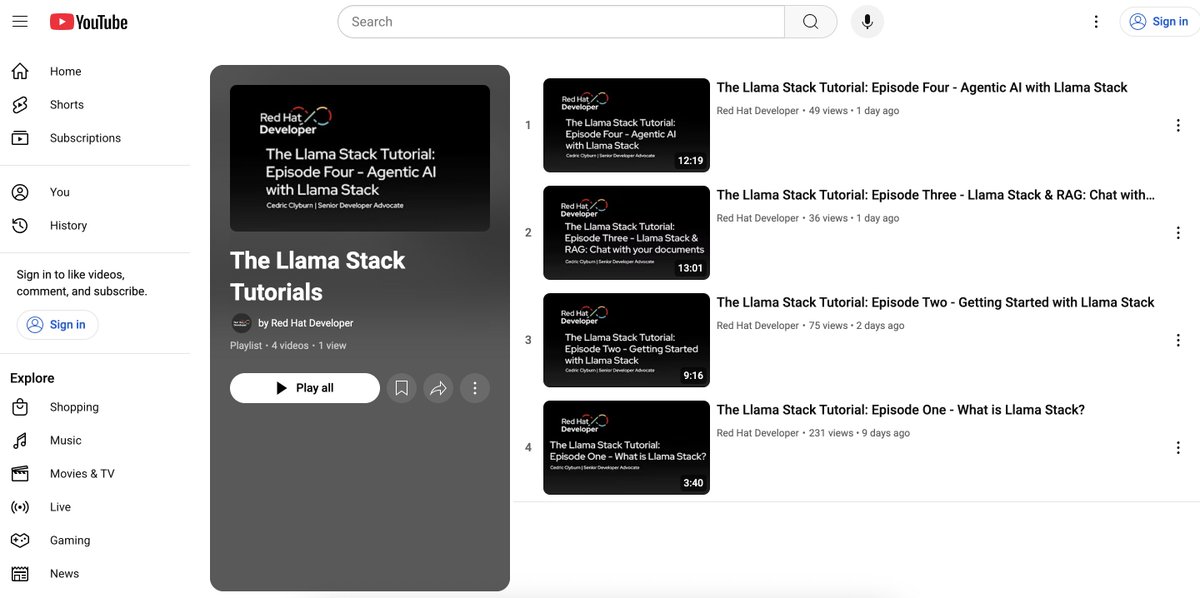Browse Live in Explore section
The height and width of the screenshot is (598, 1200).
click(95, 507)
